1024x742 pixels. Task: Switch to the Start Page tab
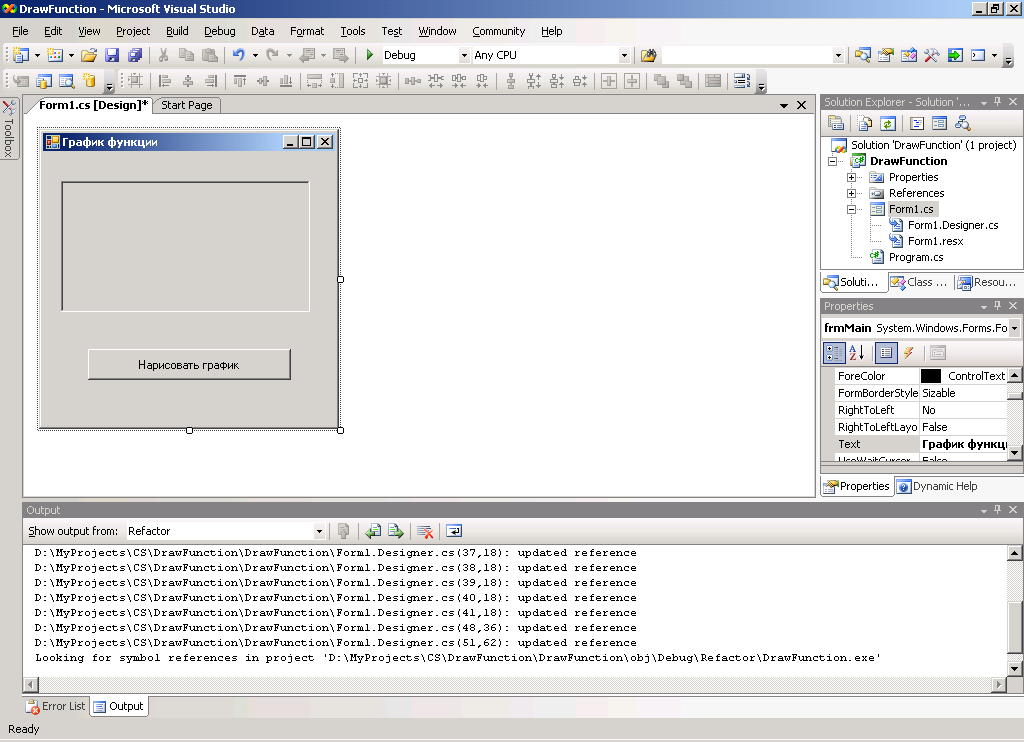(187, 105)
